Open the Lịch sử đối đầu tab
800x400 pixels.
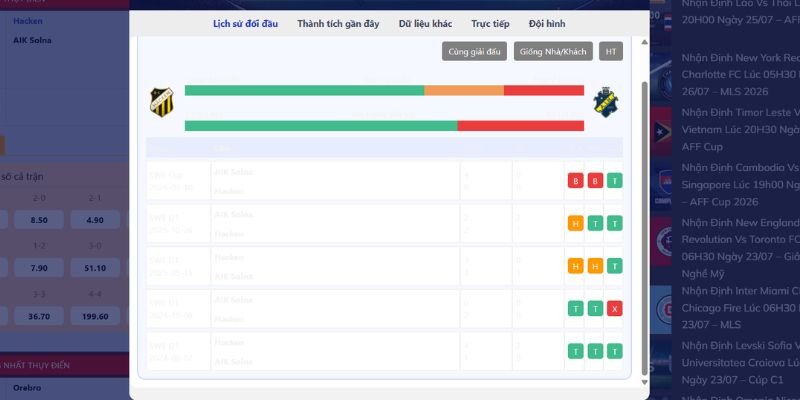245,24
